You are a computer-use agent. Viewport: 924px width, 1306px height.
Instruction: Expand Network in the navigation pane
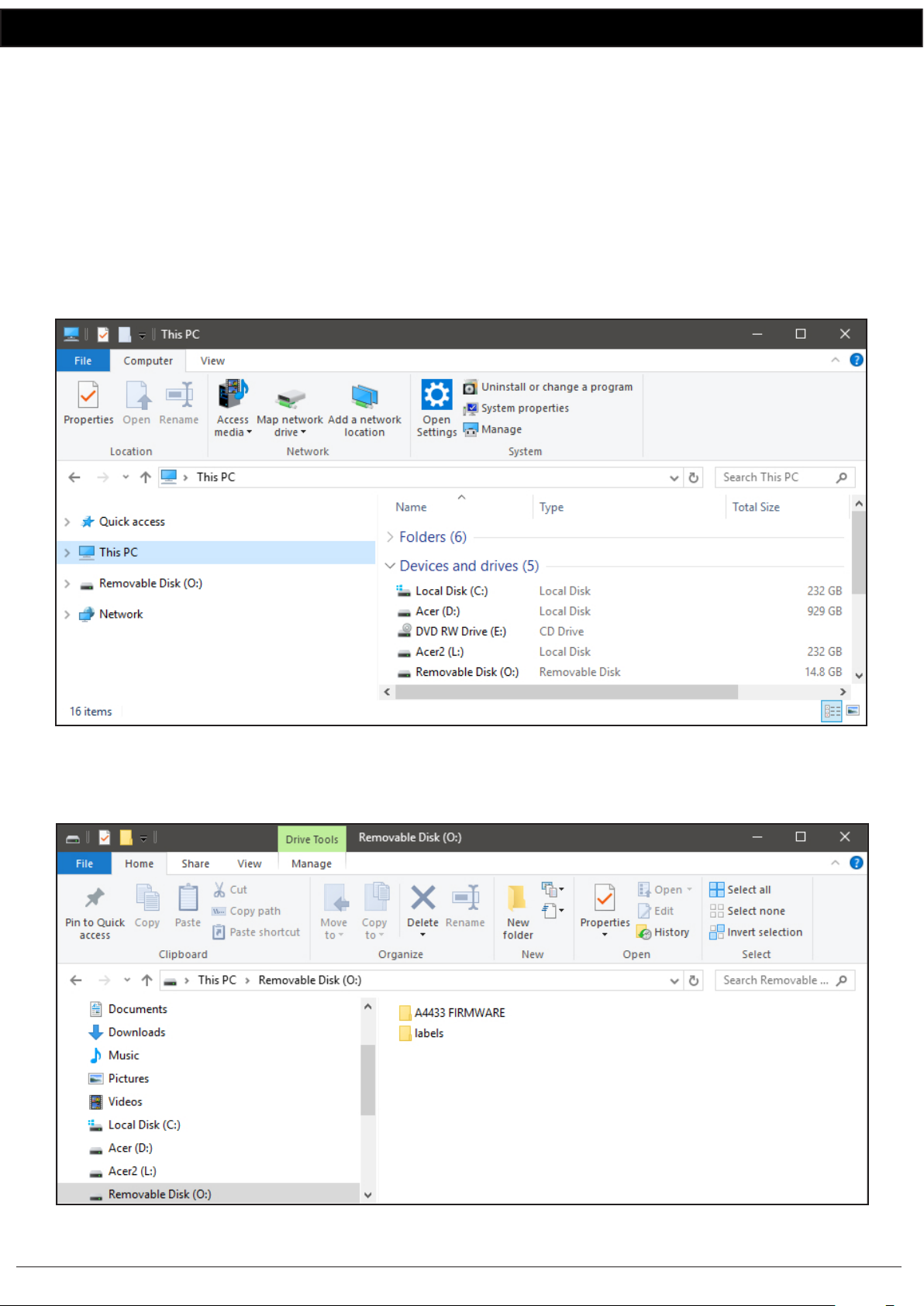click(x=67, y=615)
